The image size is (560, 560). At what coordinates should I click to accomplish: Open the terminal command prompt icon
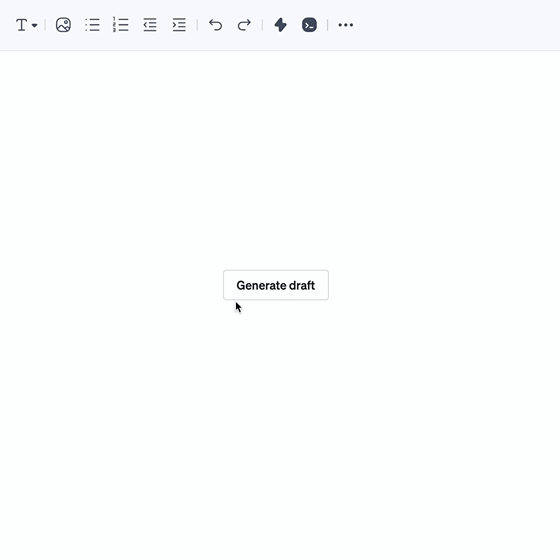[x=309, y=25]
